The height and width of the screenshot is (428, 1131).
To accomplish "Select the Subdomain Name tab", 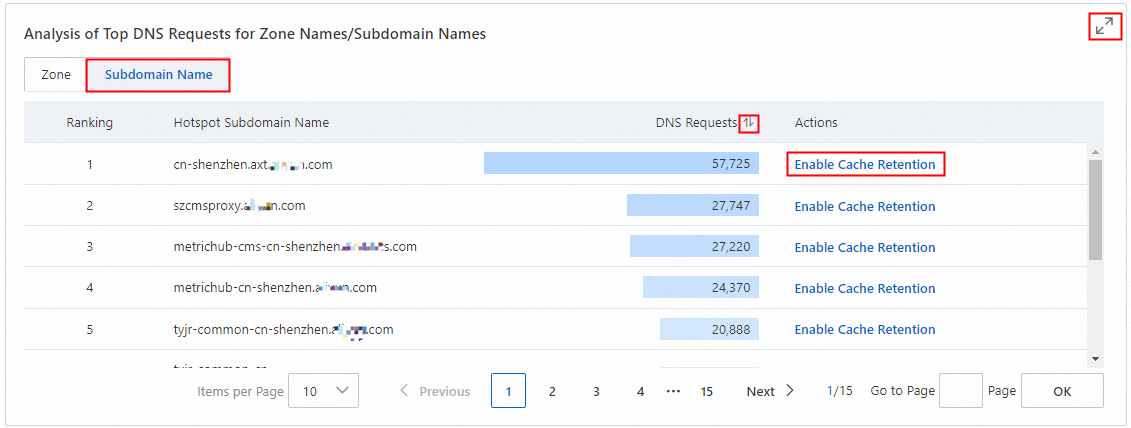I will (x=159, y=75).
